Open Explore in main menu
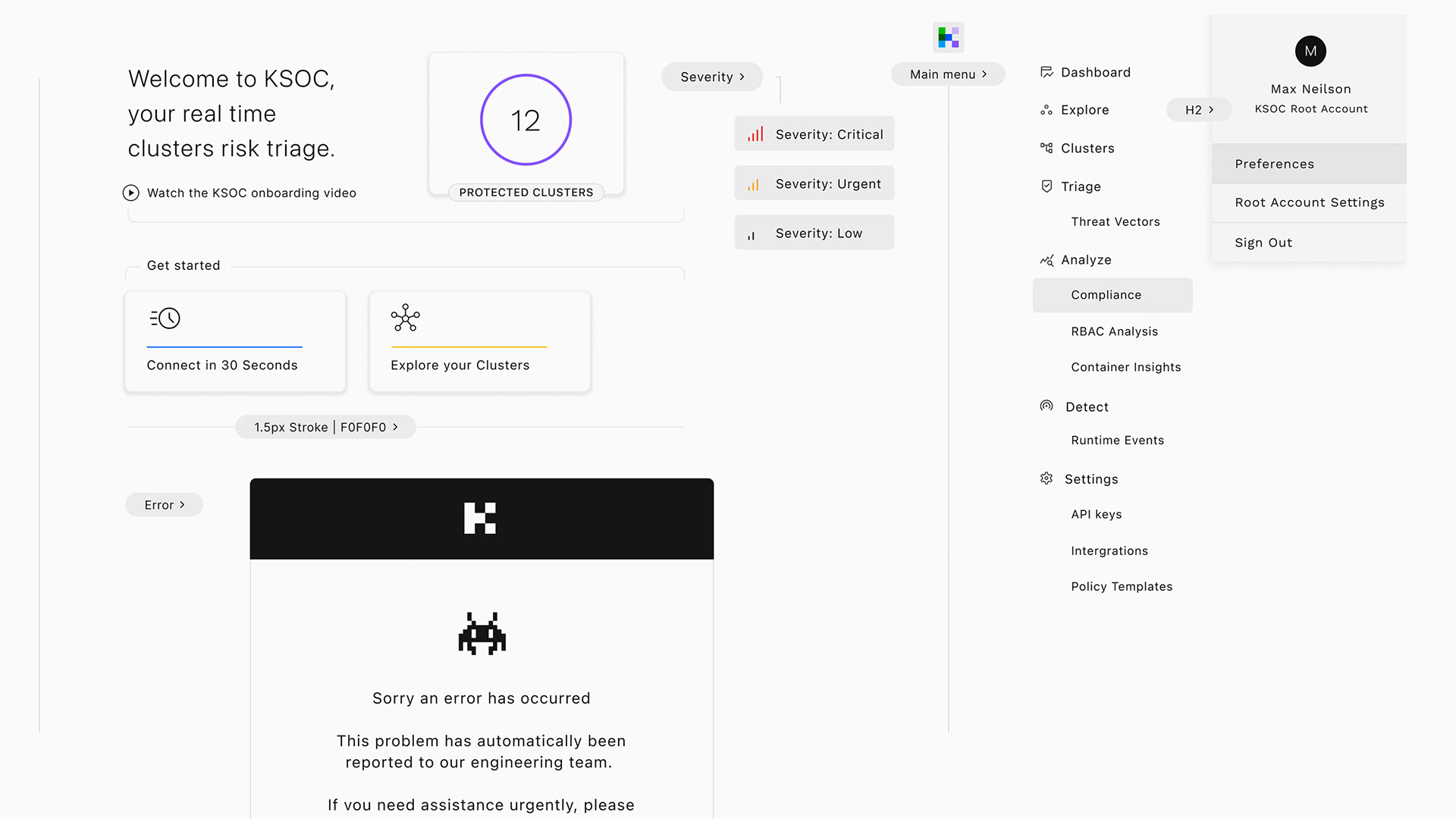The image size is (1456, 819). click(x=1084, y=110)
